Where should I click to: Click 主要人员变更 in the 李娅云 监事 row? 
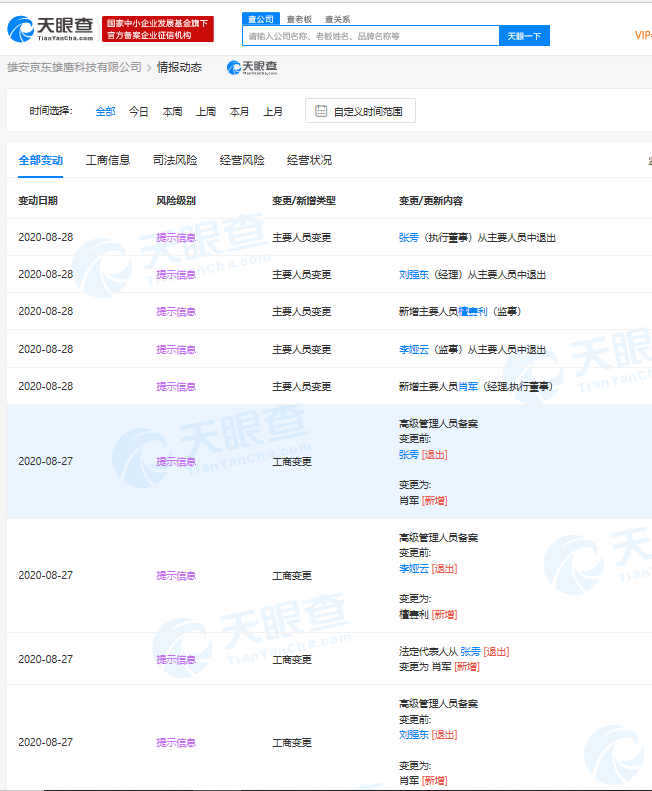click(x=302, y=350)
